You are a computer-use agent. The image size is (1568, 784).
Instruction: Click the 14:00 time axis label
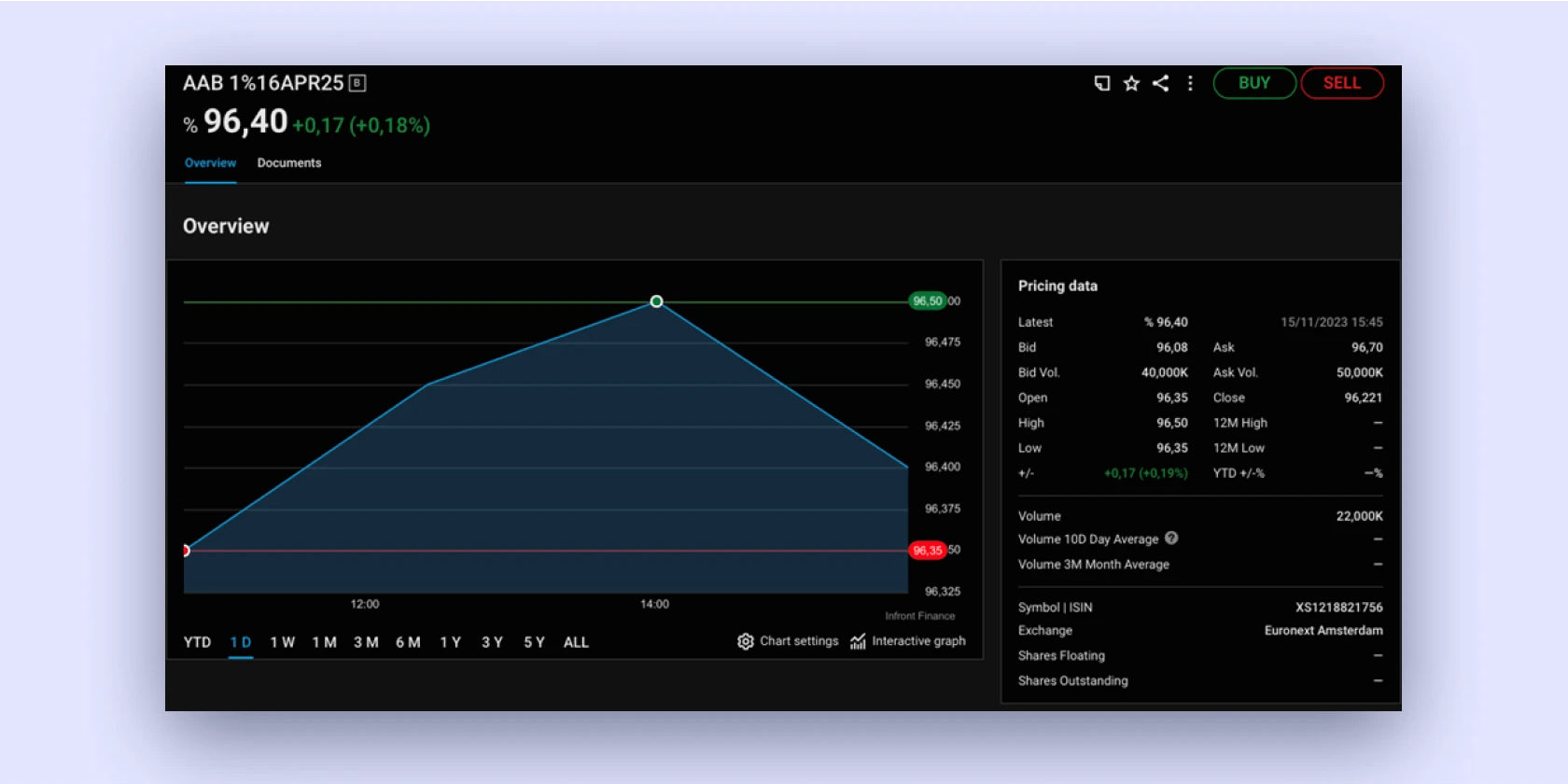tap(654, 604)
